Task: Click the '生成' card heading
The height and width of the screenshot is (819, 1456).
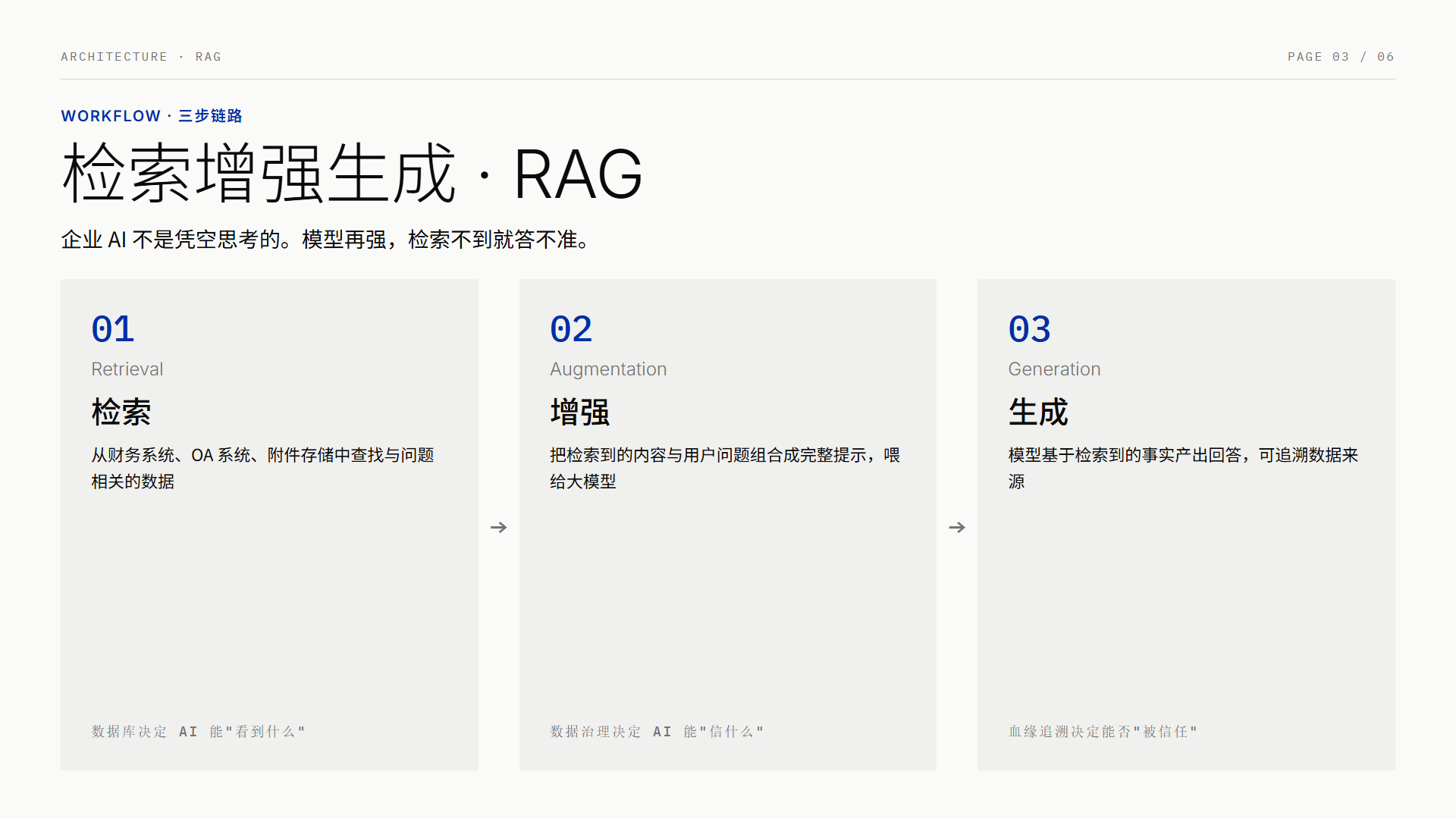Action: click(1038, 413)
